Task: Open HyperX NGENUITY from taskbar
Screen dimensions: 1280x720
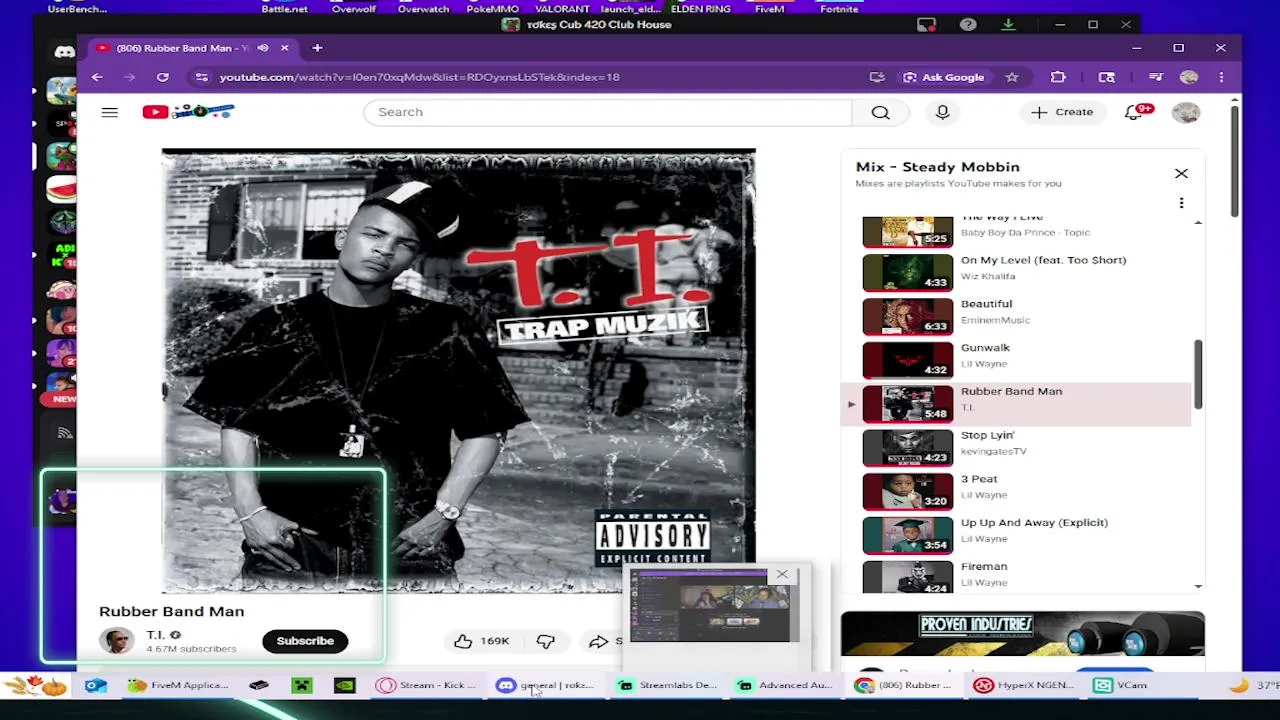Action: point(1024,685)
